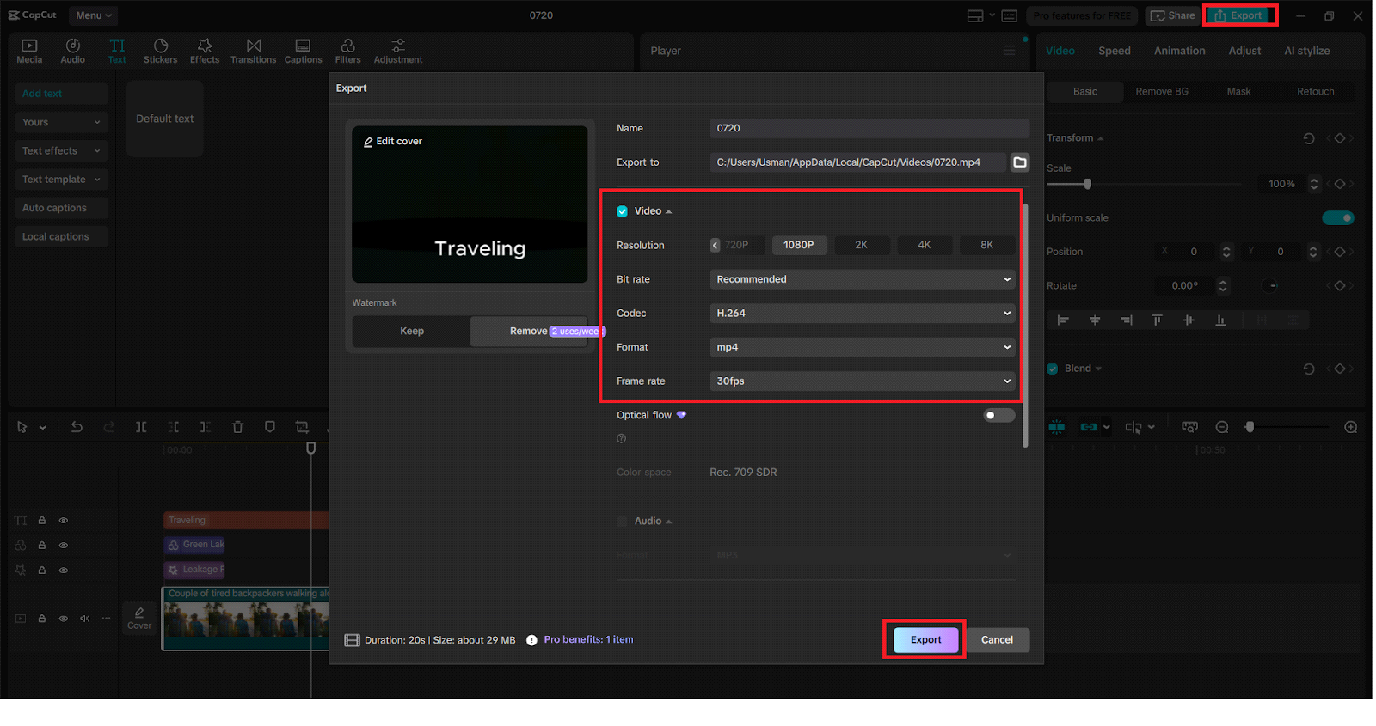The image size is (1376, 726).
Task: Toggle the Optical flow switch
Action: click(998, 415)
